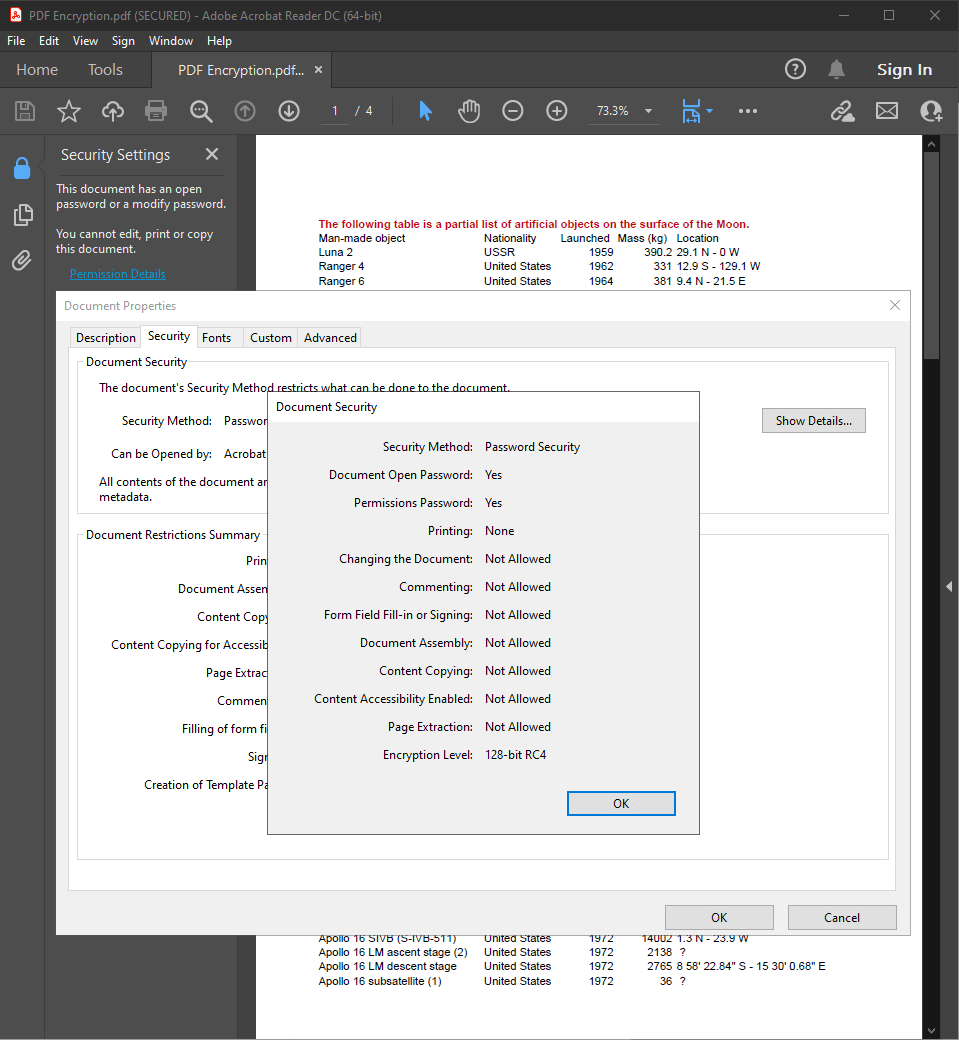Viewport: 959px width, 1040px height.
Task: Open the fit page options dropdown
Action: click(709, 111)
